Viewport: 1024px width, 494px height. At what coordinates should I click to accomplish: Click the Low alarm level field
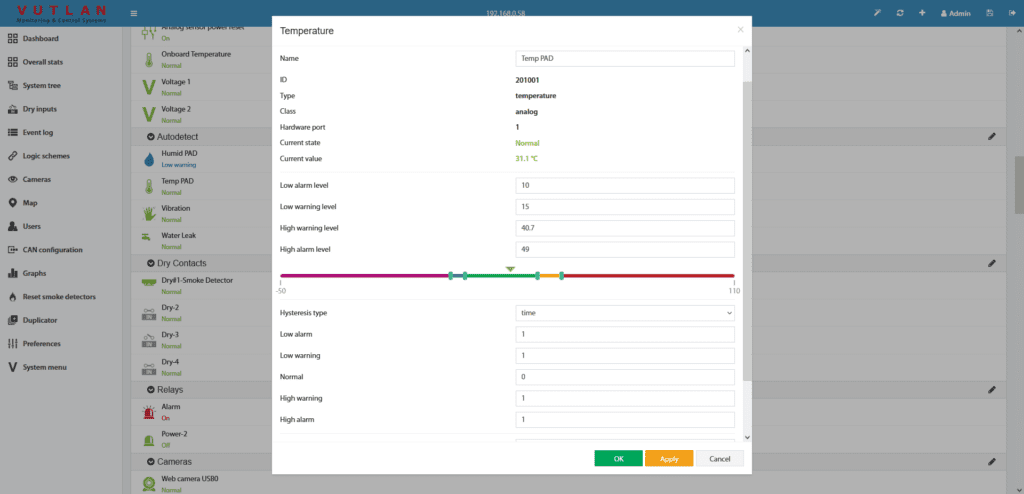[x=625, y=186]
